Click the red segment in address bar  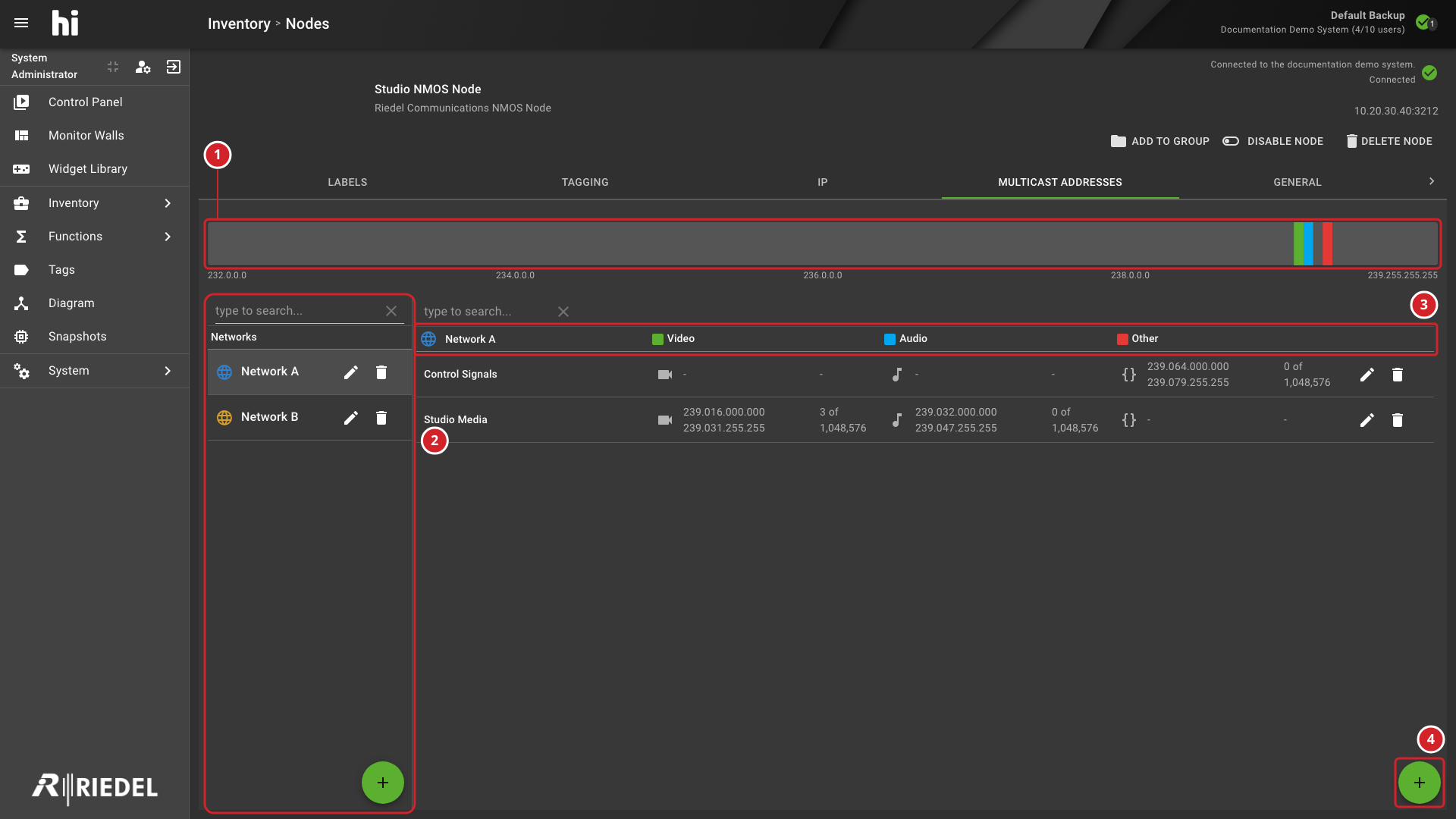pyautogui.click(x=1327, y=243)
